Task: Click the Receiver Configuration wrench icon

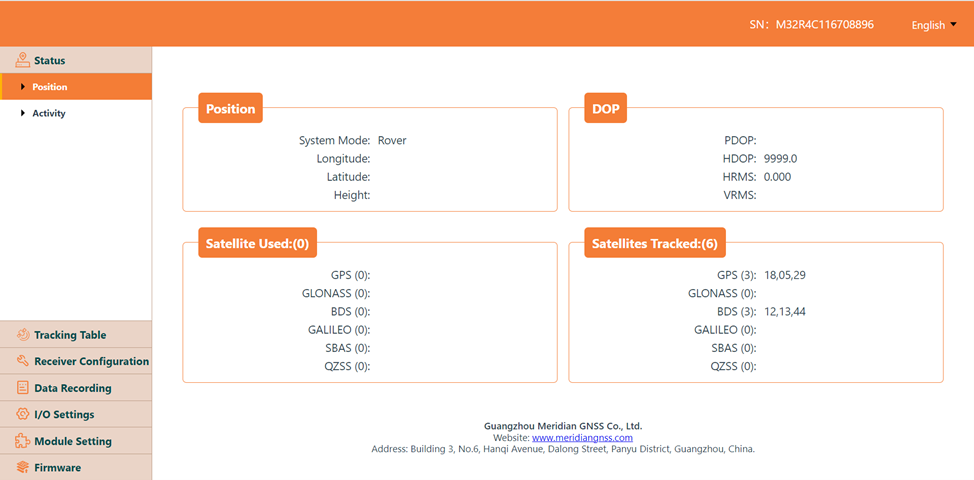Action: [x=22, y=361]
